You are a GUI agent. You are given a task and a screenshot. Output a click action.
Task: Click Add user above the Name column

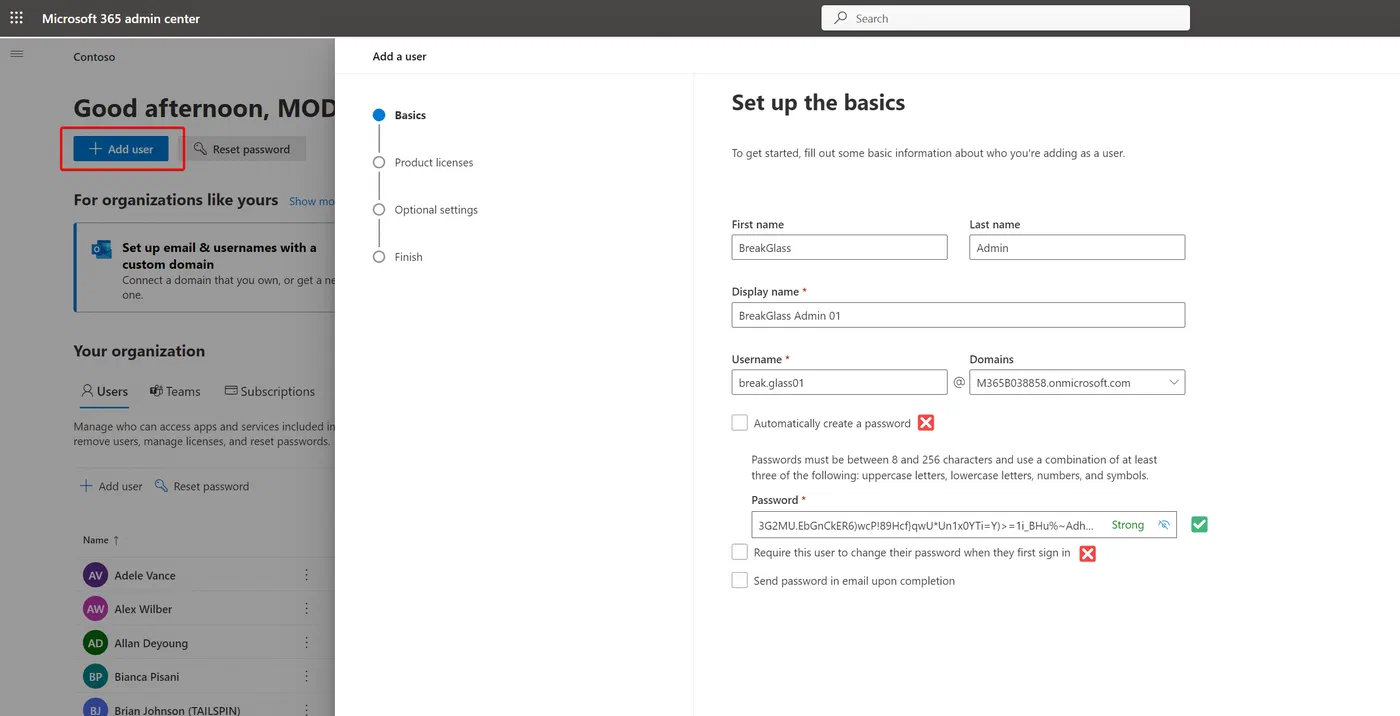[111, 486]
